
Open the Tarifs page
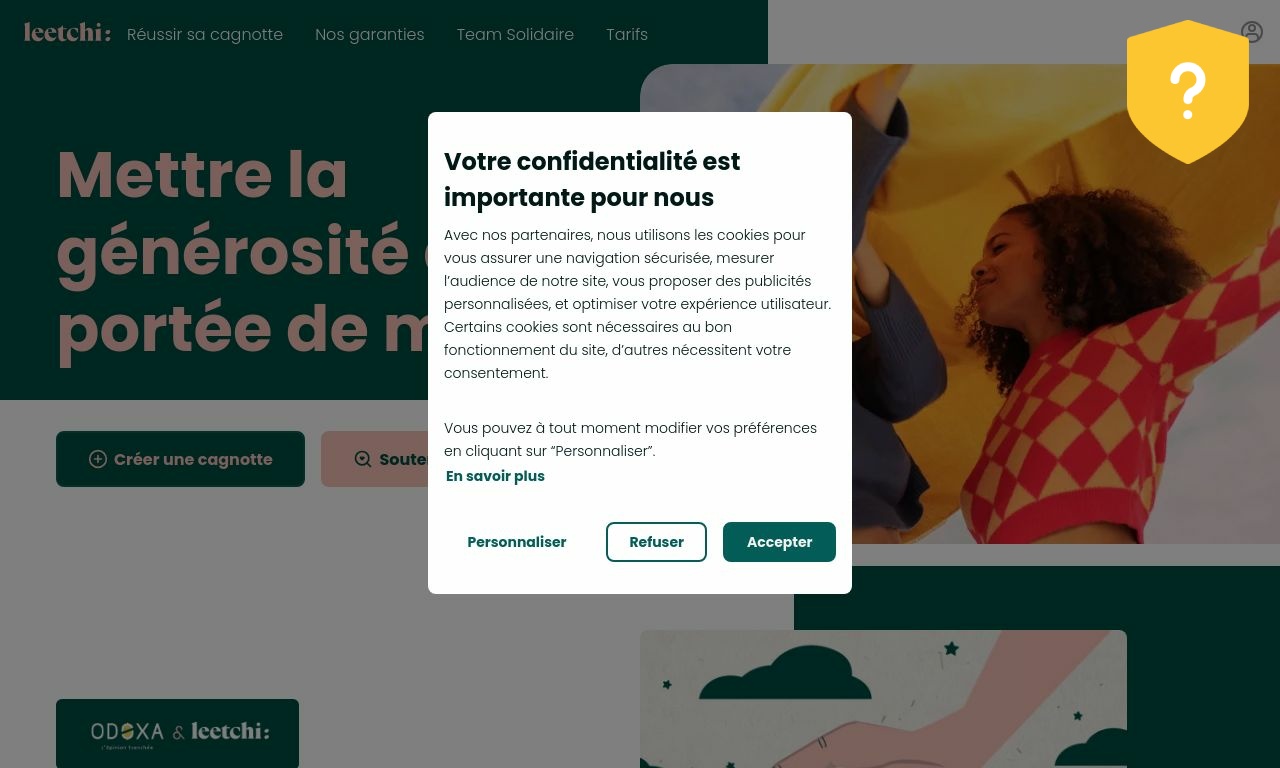pyautogui.click(x=627, y=34)
